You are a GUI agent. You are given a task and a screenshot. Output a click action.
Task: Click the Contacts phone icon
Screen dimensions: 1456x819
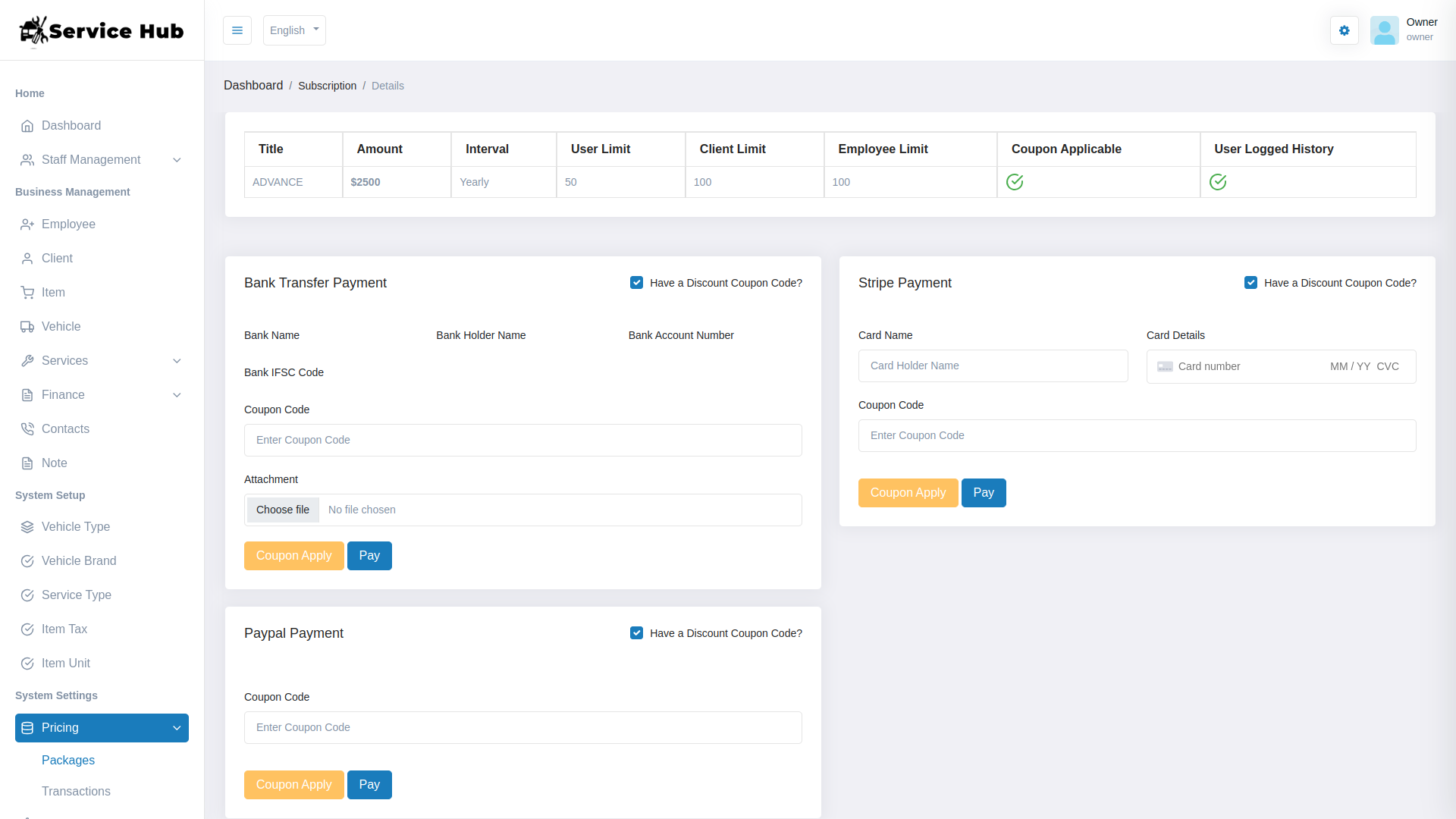[28, 428]
